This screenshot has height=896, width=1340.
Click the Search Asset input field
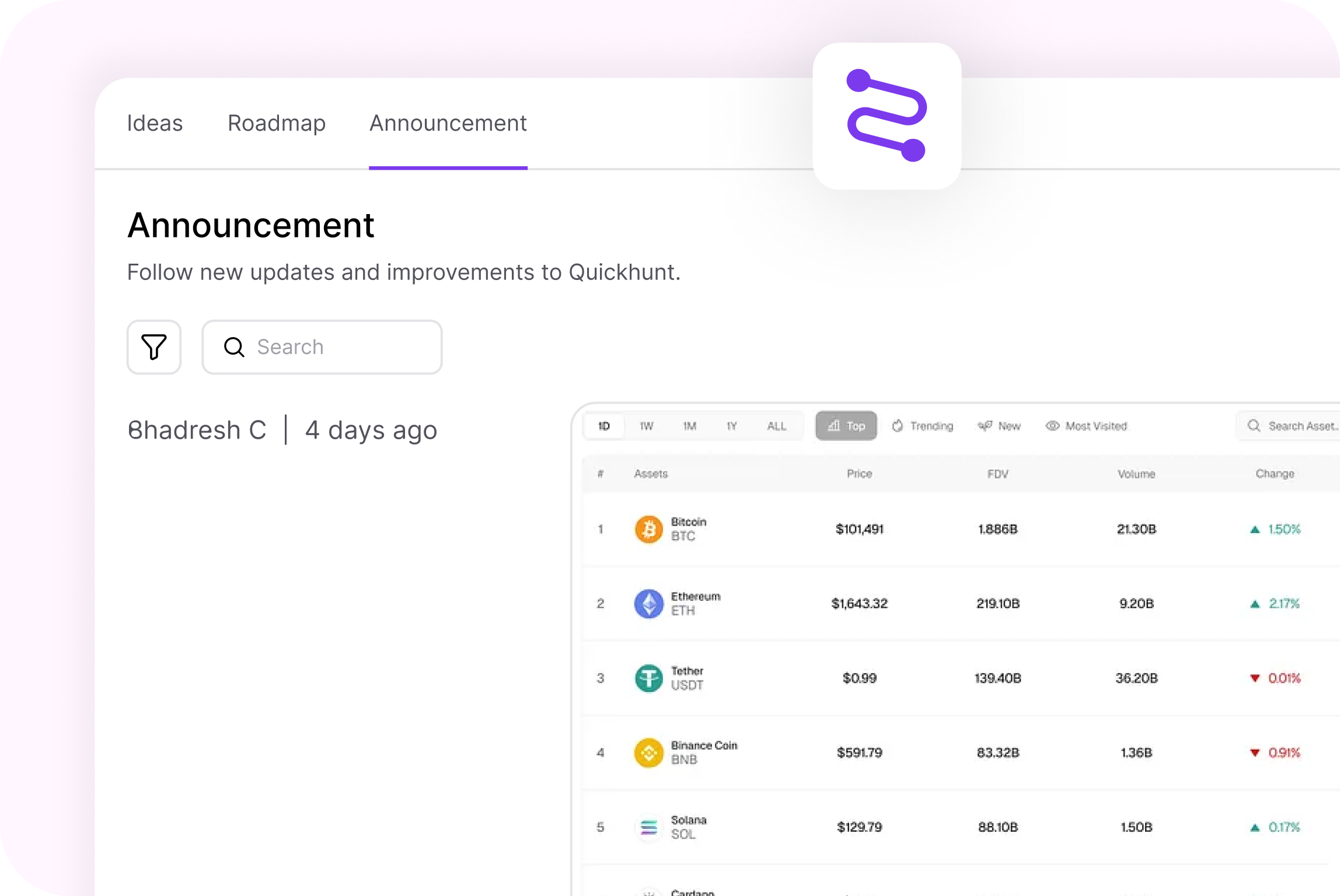click(x=1288, y=426)
